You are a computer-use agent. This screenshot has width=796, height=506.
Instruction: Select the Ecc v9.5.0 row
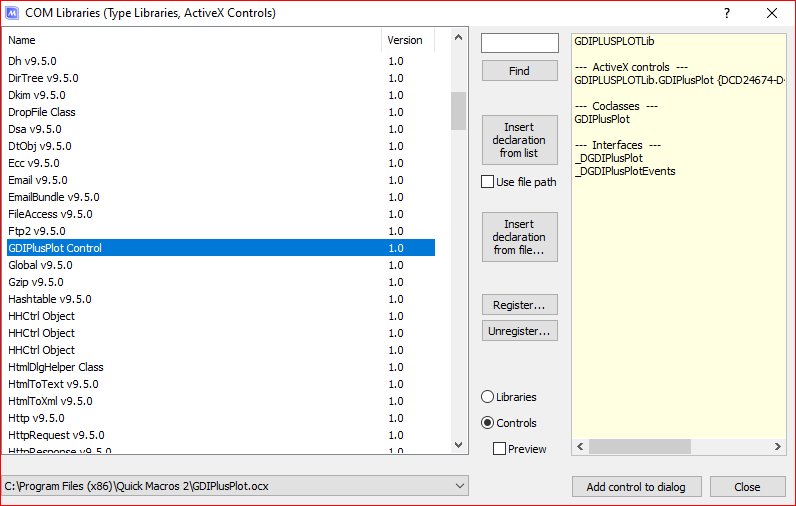click(221, 163)
